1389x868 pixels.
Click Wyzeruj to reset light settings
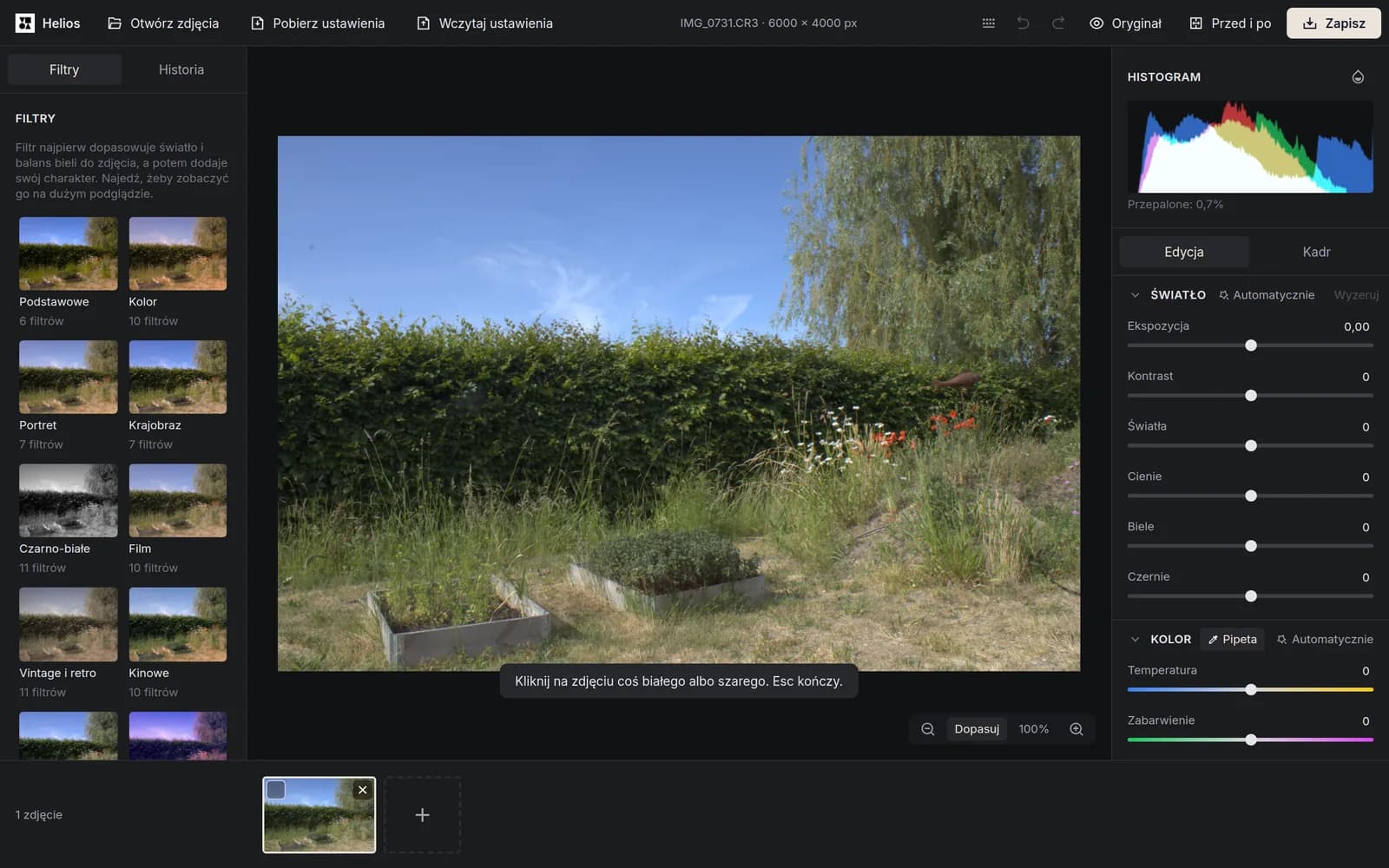pyautogui.click(x=1356, y=295)
